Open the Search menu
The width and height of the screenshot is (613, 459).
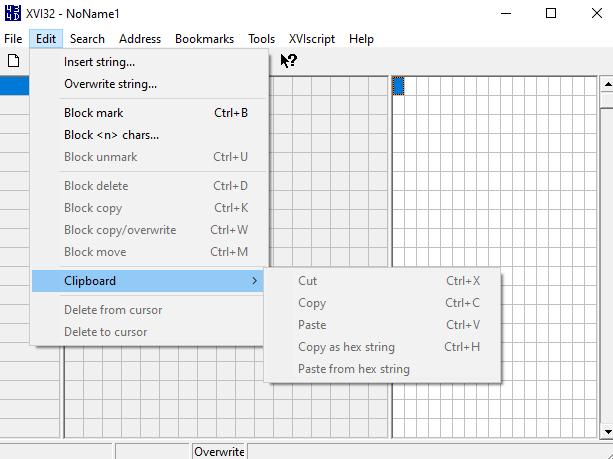pos(87,39)
